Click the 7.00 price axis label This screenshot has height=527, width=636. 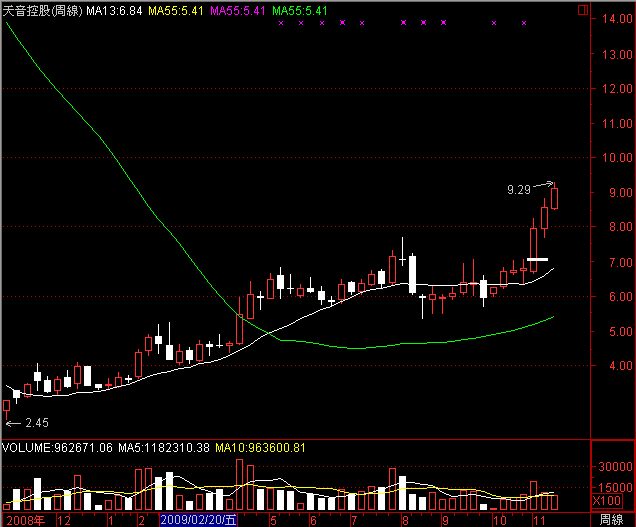coord(621,262)
